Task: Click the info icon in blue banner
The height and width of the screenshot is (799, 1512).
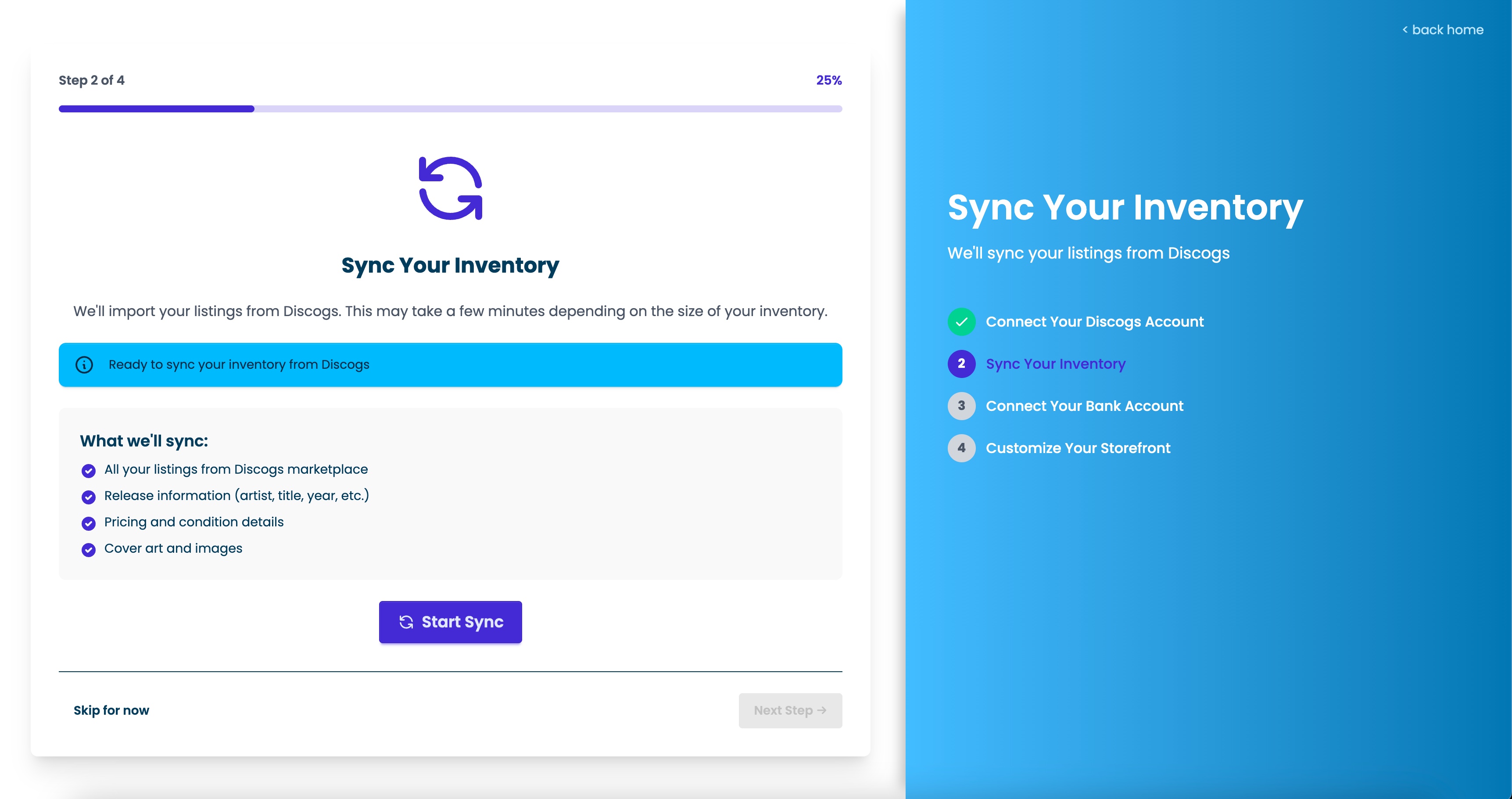Action: (85, 364)
